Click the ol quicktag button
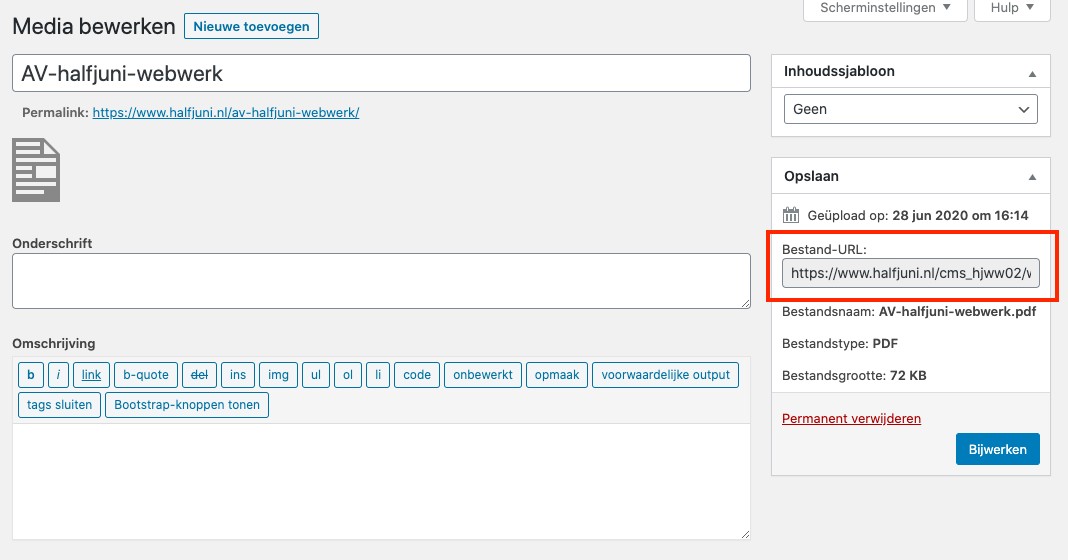 [348, 375]
